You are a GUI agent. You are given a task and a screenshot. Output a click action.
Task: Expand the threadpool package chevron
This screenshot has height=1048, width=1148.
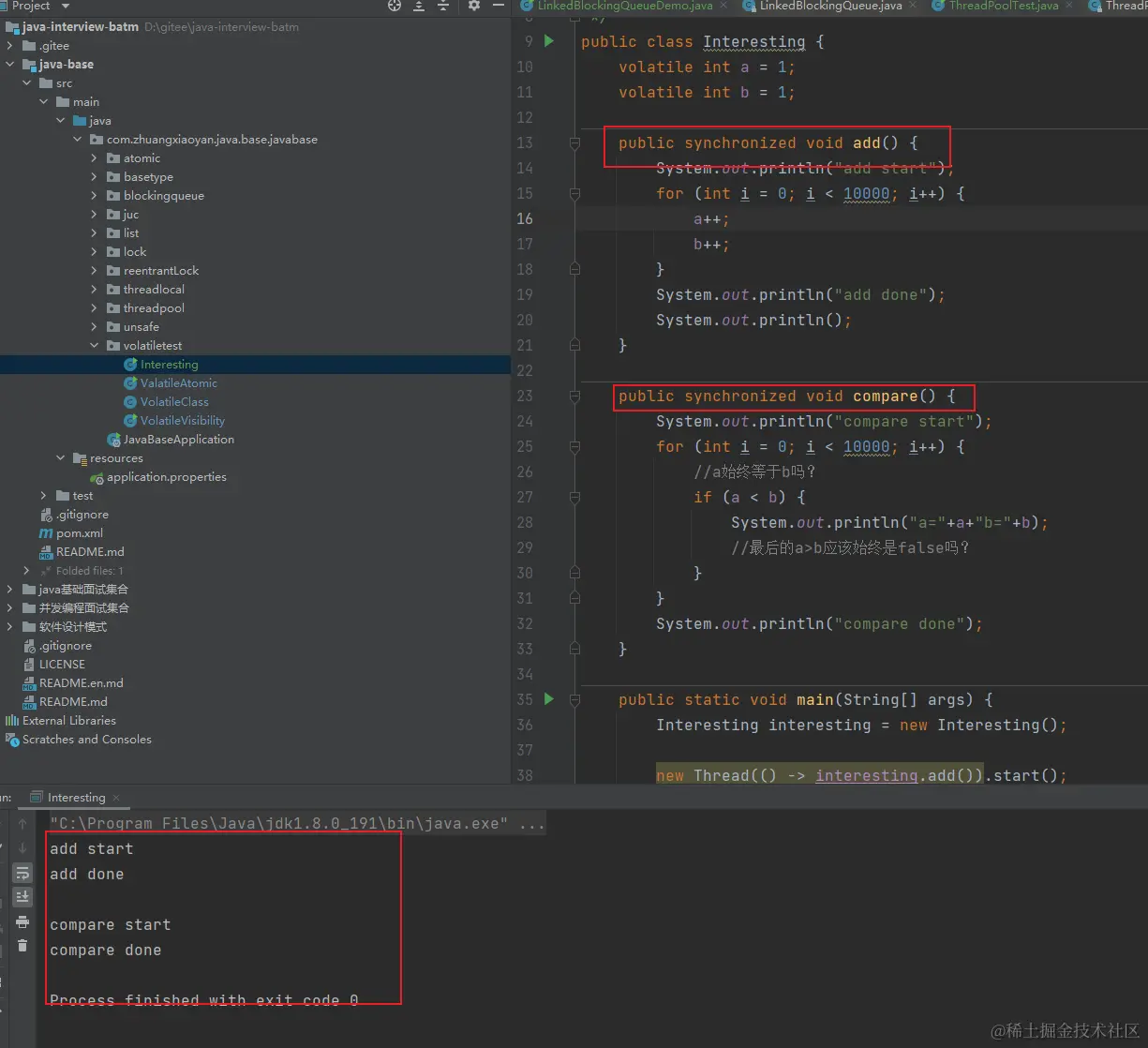point(95,308)
